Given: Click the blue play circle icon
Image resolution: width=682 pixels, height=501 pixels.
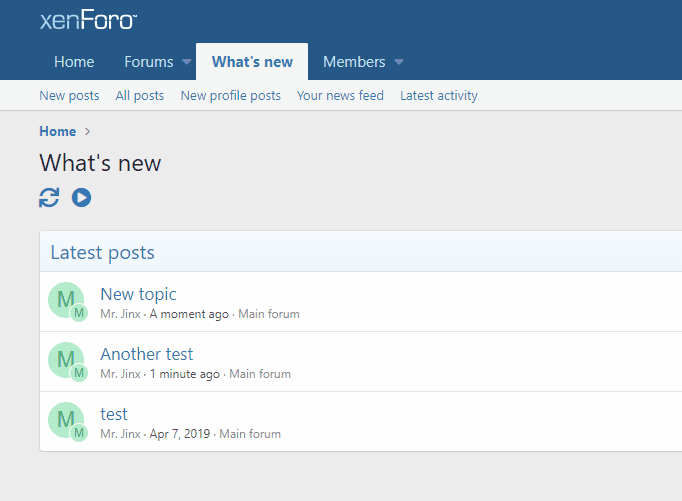Looking at the screenshot, I should tap(81, 198).
